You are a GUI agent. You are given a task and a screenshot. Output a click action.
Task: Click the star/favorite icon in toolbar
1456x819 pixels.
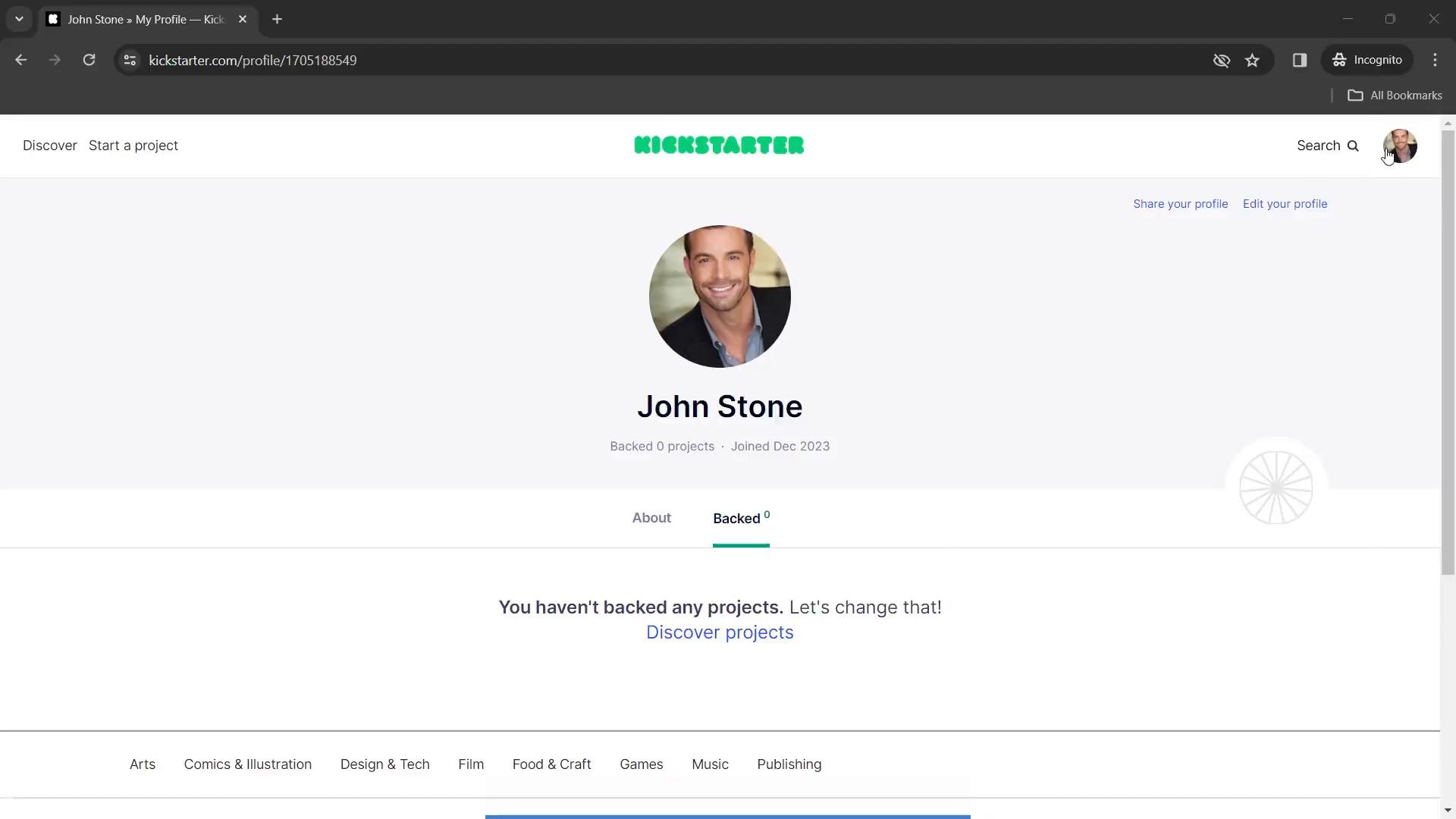pyautogui.click(x=1251, y=60)
